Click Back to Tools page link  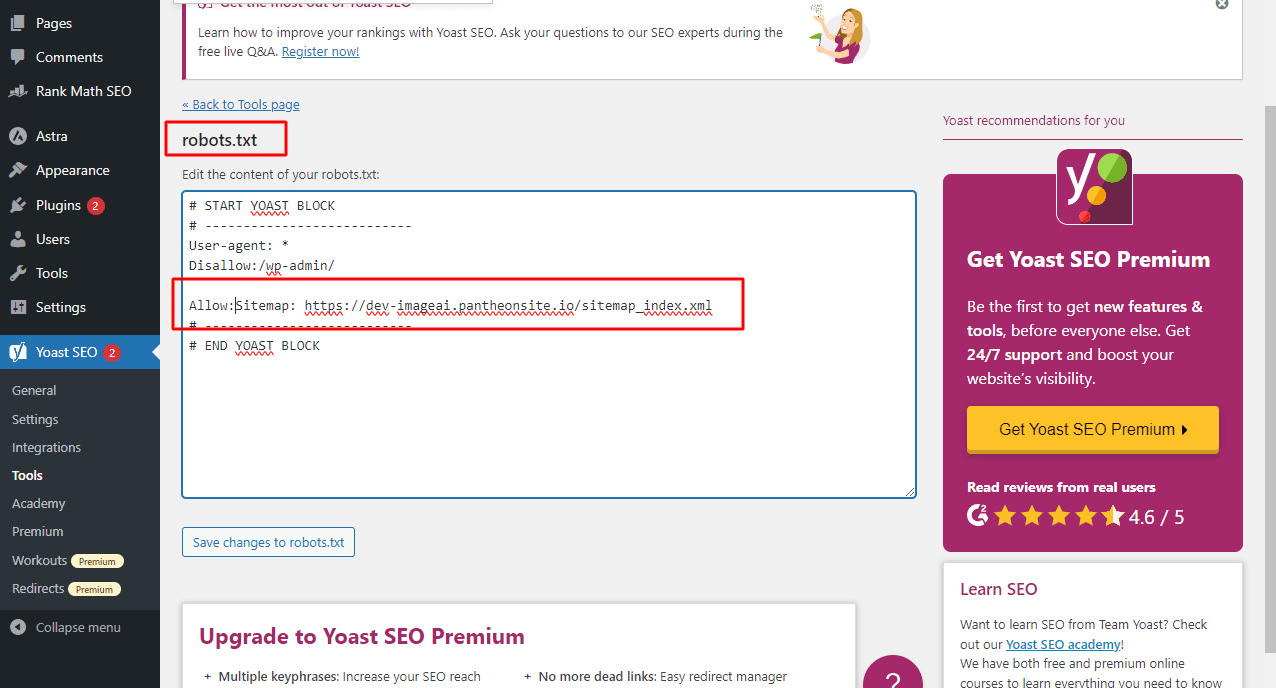point(241,104)
